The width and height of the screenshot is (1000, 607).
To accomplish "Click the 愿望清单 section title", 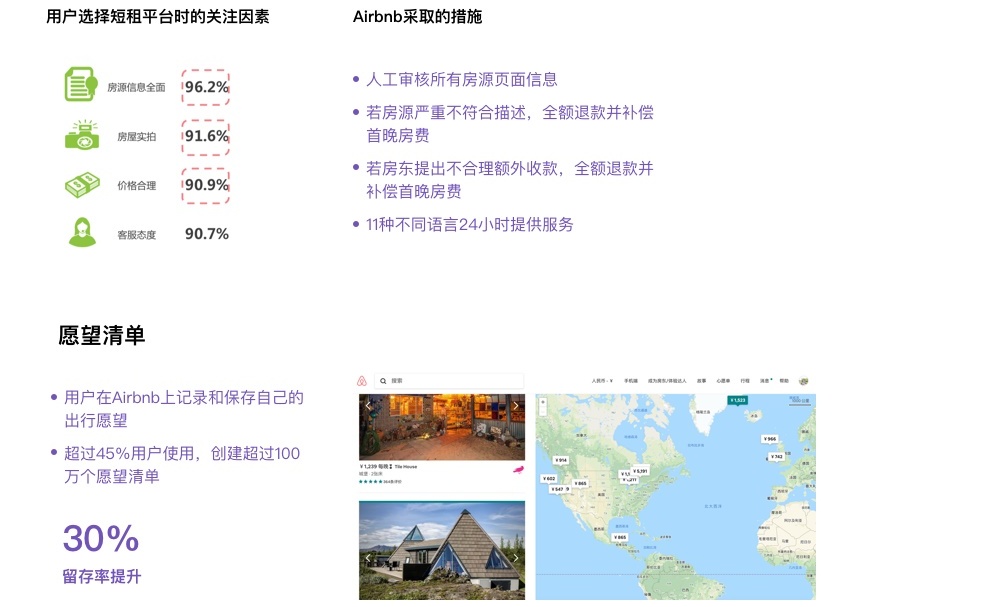I will coord(101,335).
